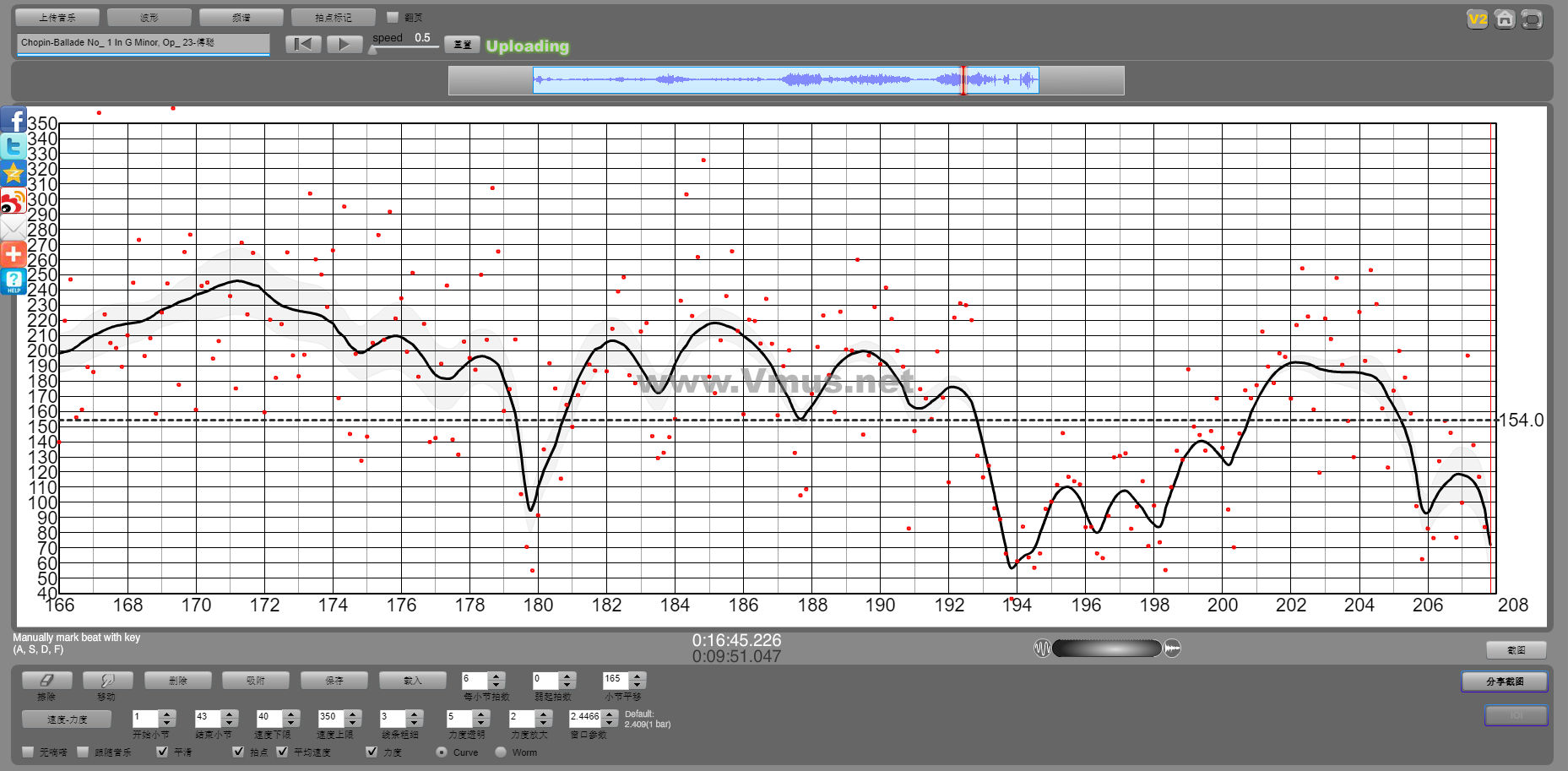
Task: Select the Worm radio button
Action: (x=501, y=752)
